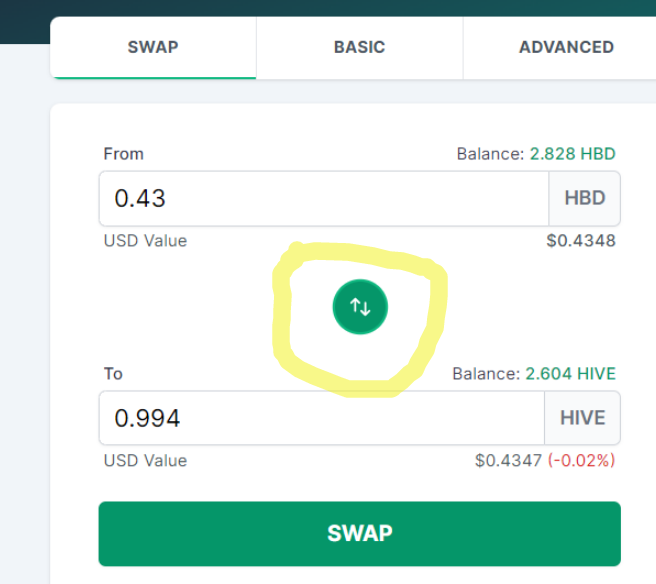Click USD Value label under From field

tap(145, 241)
